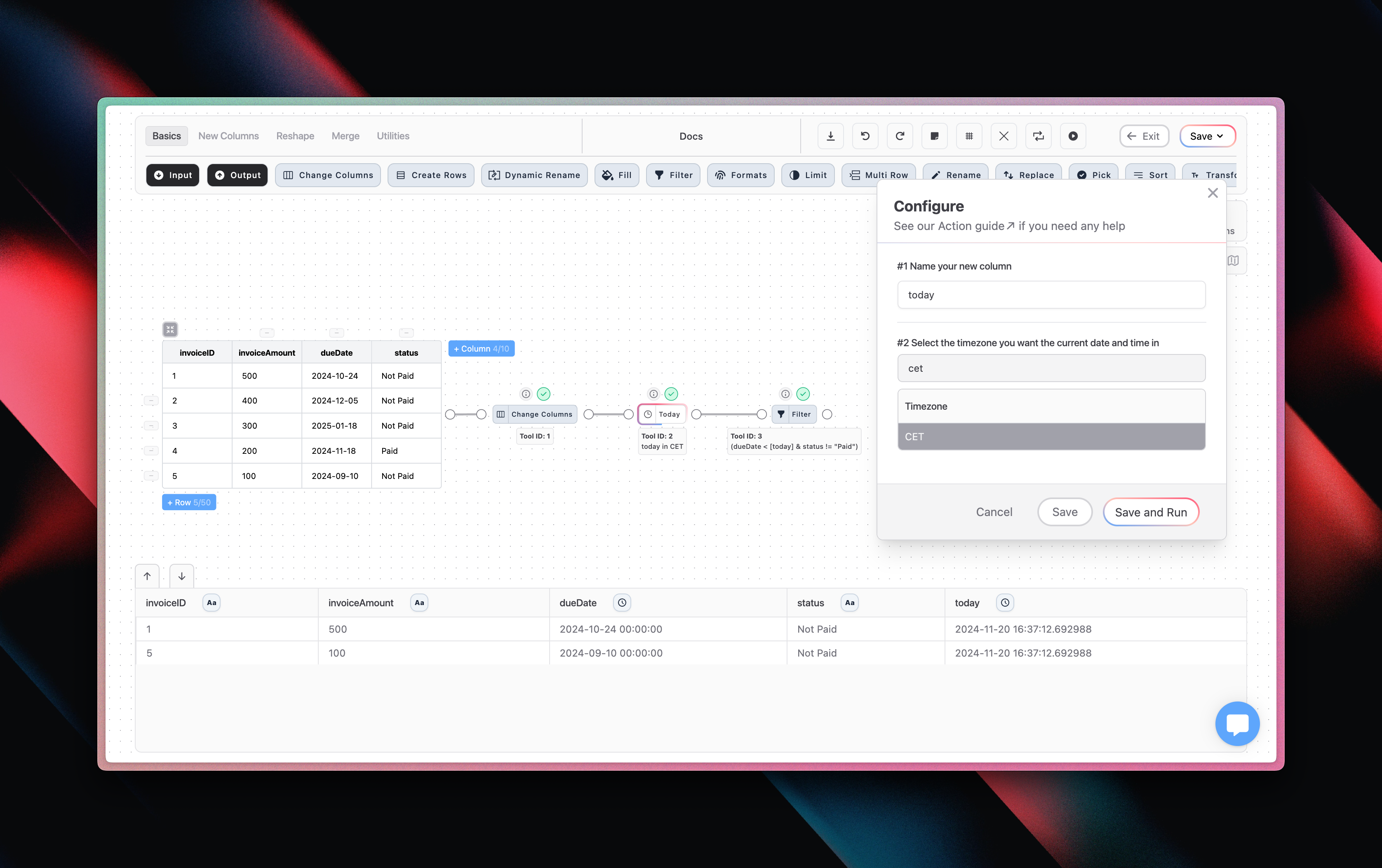
Task: Switch to New Columns tab
Action: (x=228, y=136)
